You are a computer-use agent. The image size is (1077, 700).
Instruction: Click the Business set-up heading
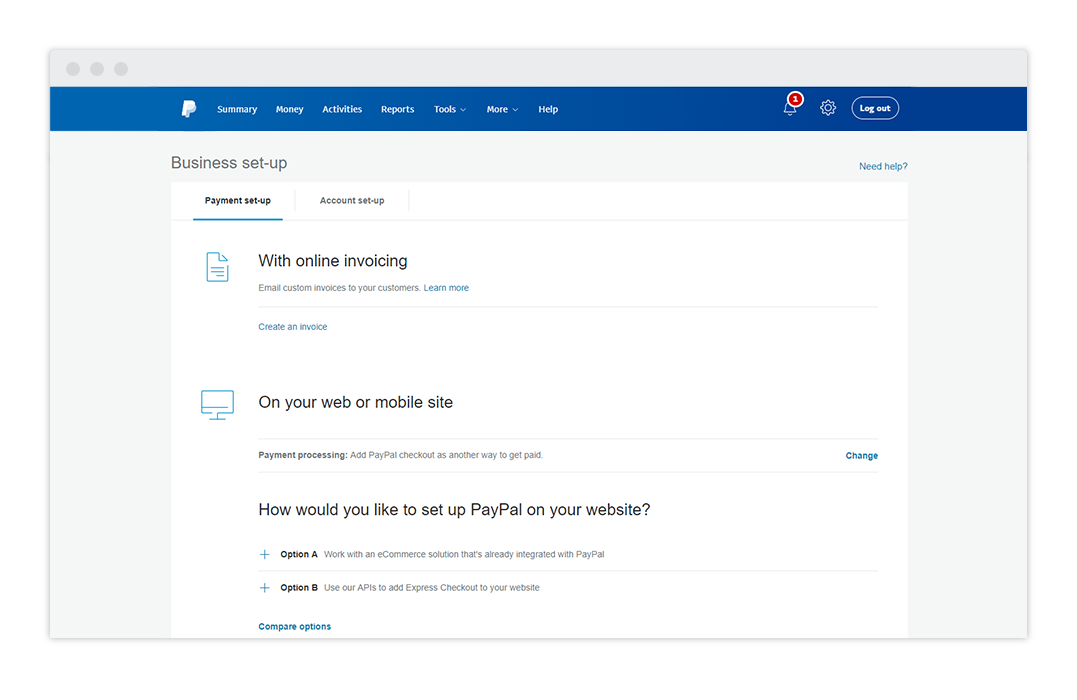pyautogui.click(x=229, y=163)
